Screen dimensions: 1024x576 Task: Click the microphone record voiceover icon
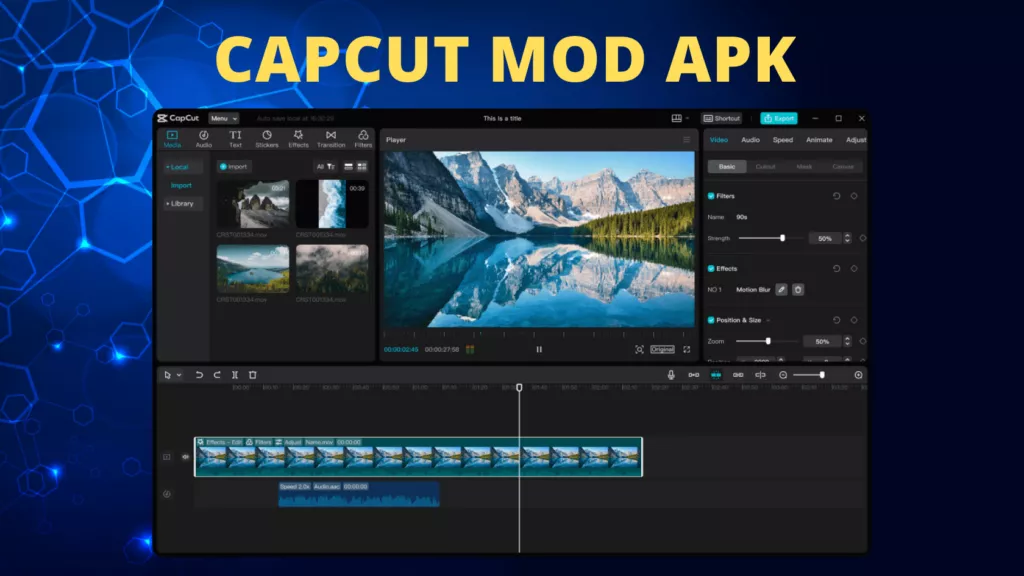(x=671, y=375)
